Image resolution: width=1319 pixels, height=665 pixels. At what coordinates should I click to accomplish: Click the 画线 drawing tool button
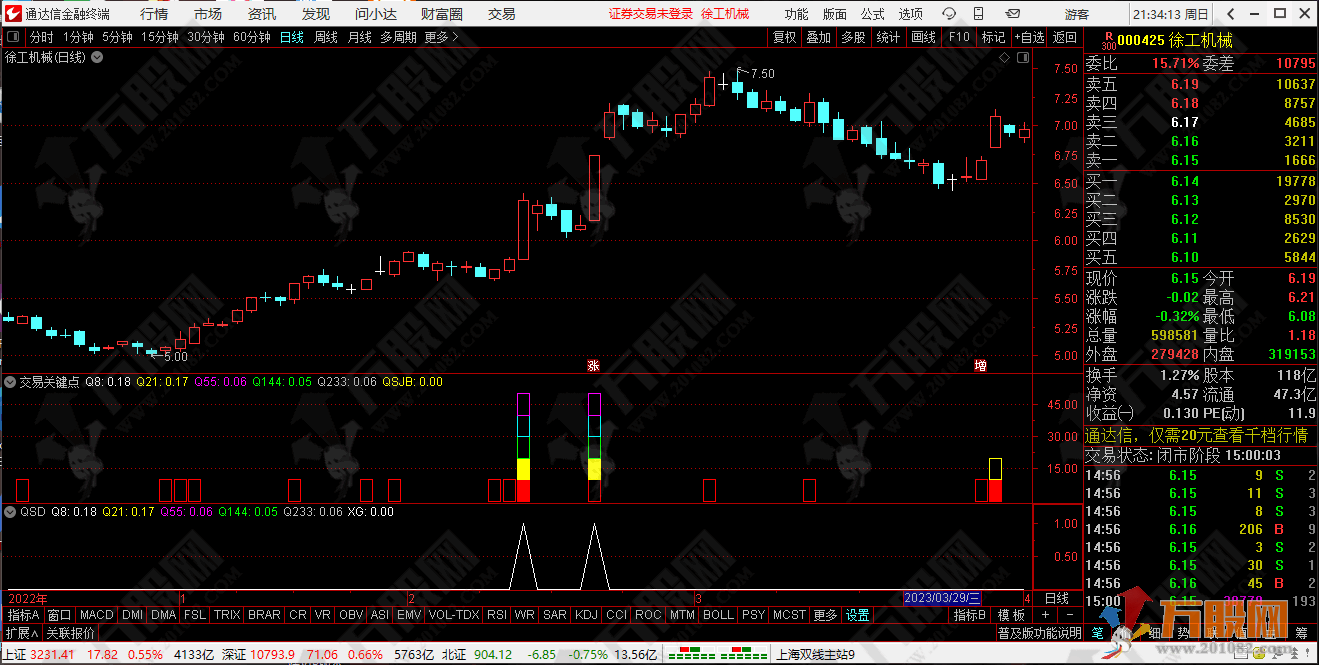coord(923,37)
